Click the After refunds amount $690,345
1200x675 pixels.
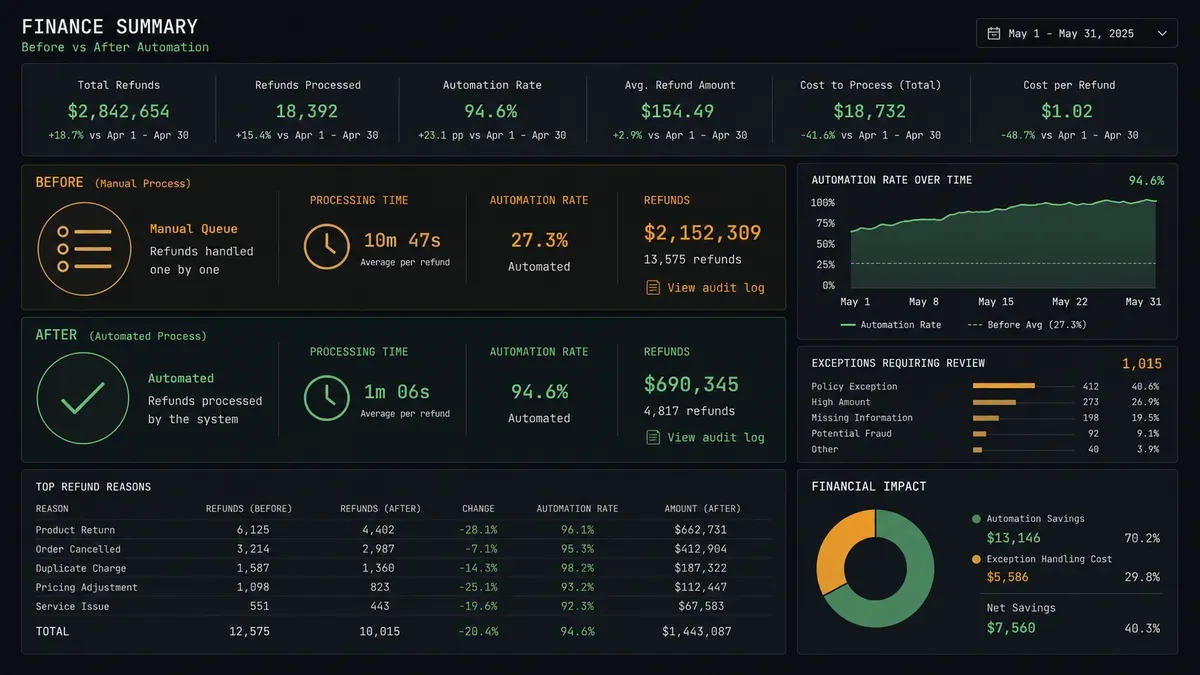click(x=692, y=384)
